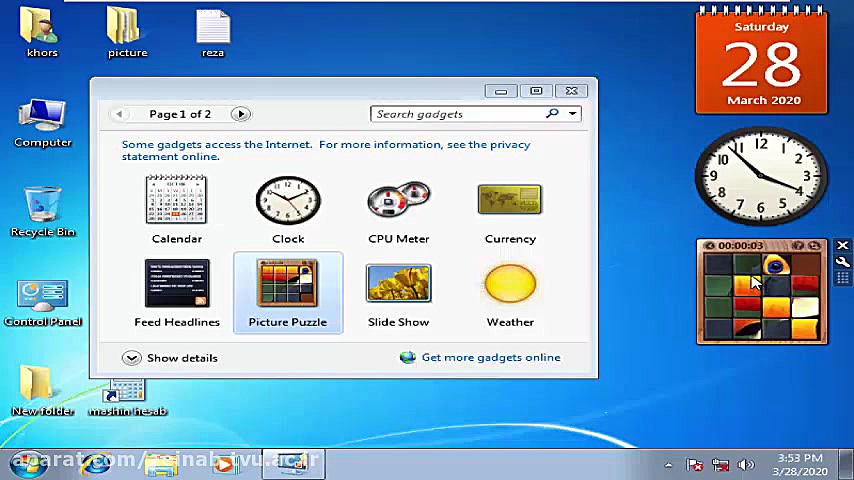This screenshot has height=480, width=854.
Task: Open the volume speaker icon
Action: pyautogui.click(x=746, y=465)
